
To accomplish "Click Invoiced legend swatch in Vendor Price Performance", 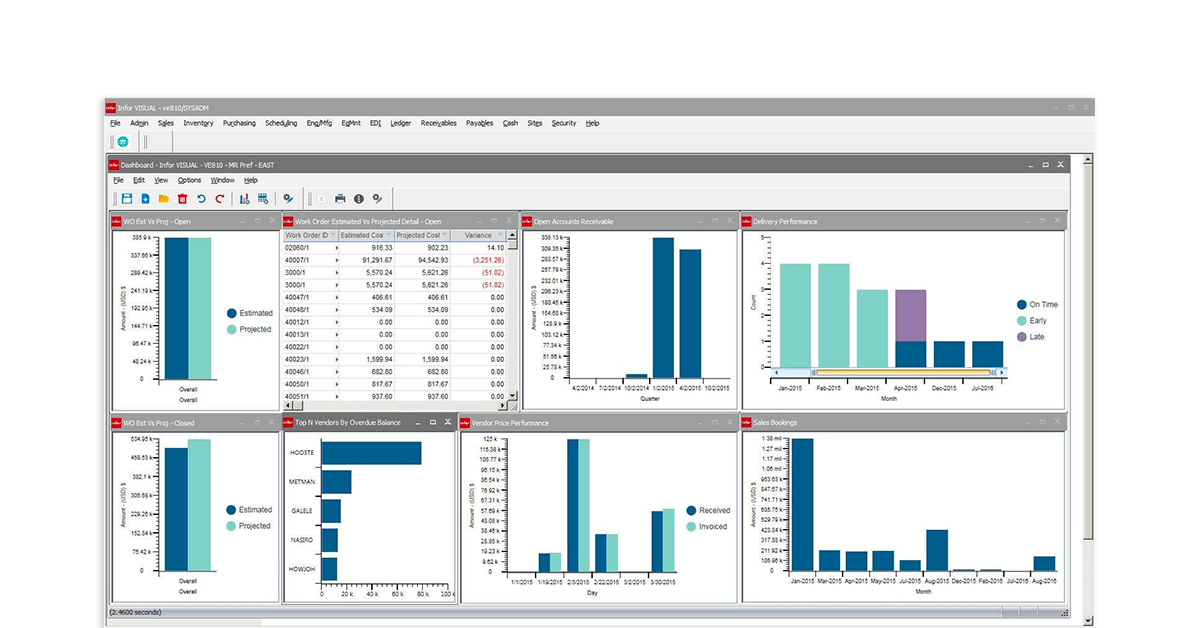I will point(691,526).
